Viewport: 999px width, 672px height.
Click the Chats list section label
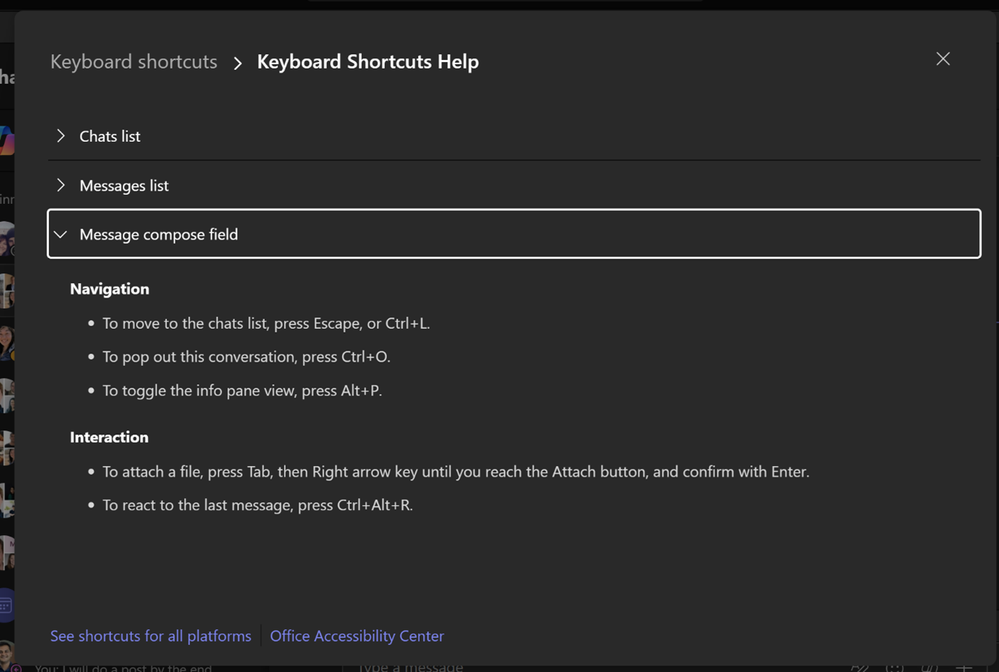[x=110, y=136]
